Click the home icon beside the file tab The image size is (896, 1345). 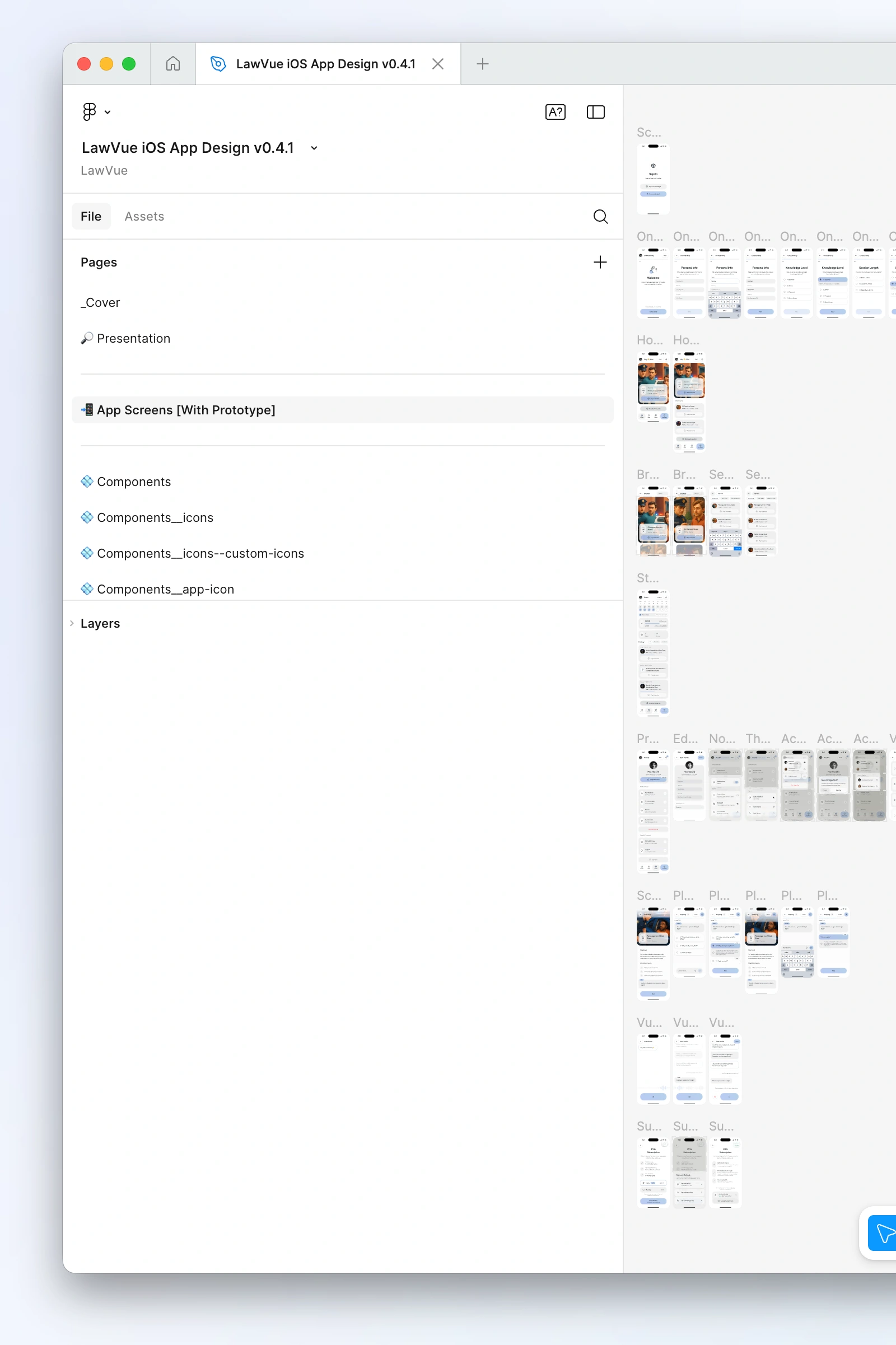[172, 63]
